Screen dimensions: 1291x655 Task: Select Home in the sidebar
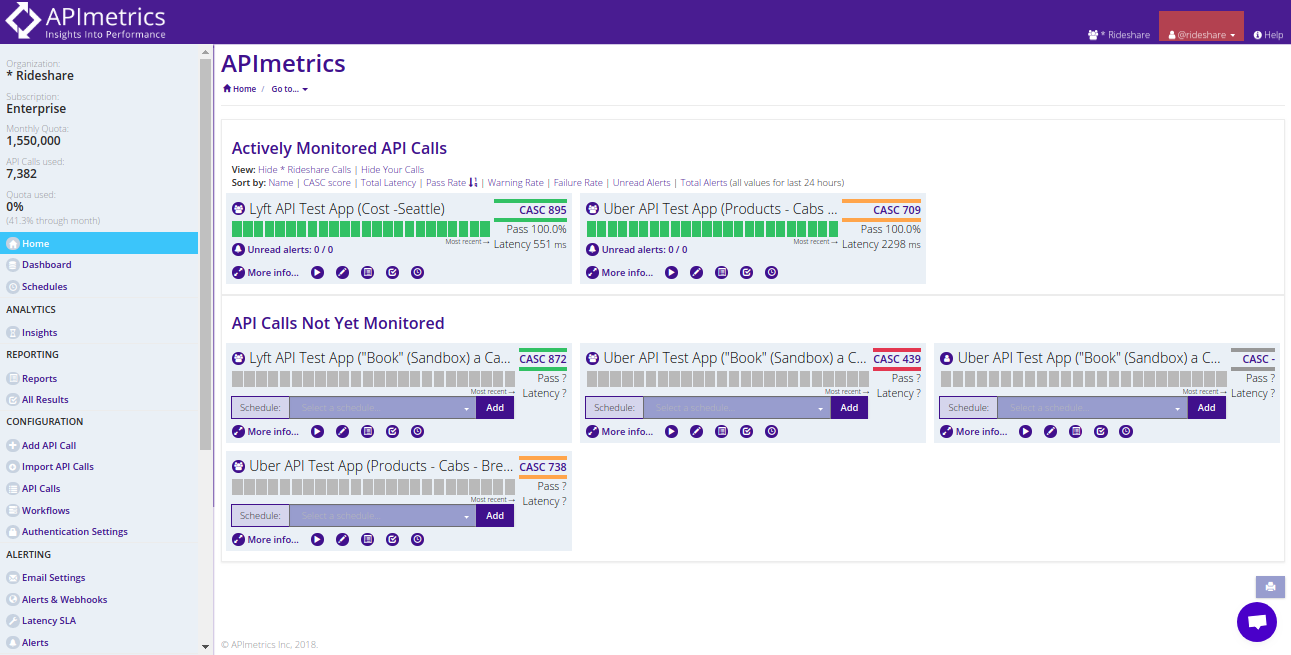(99, 244)
